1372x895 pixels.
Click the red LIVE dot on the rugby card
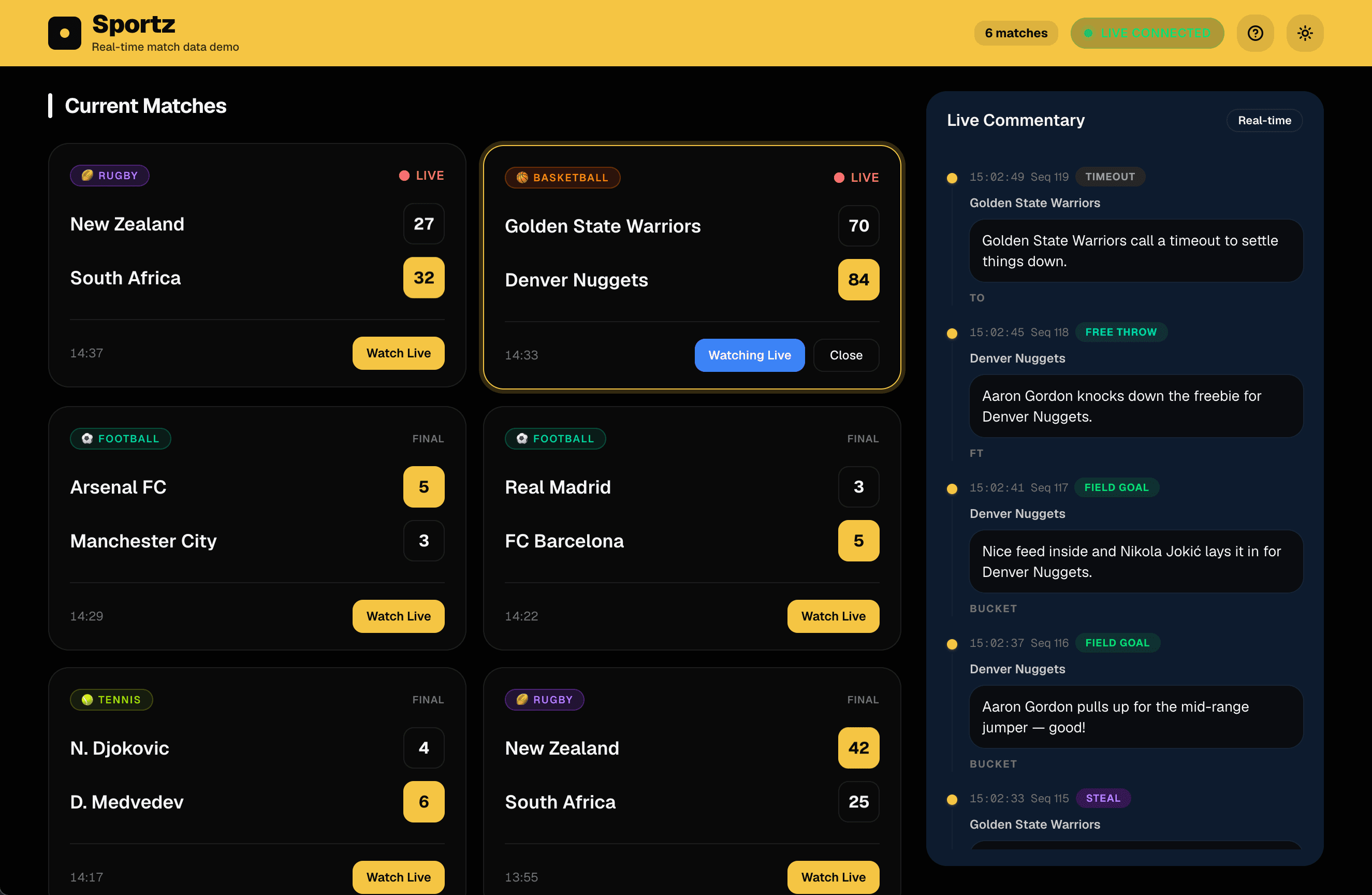tap(404, 175)
